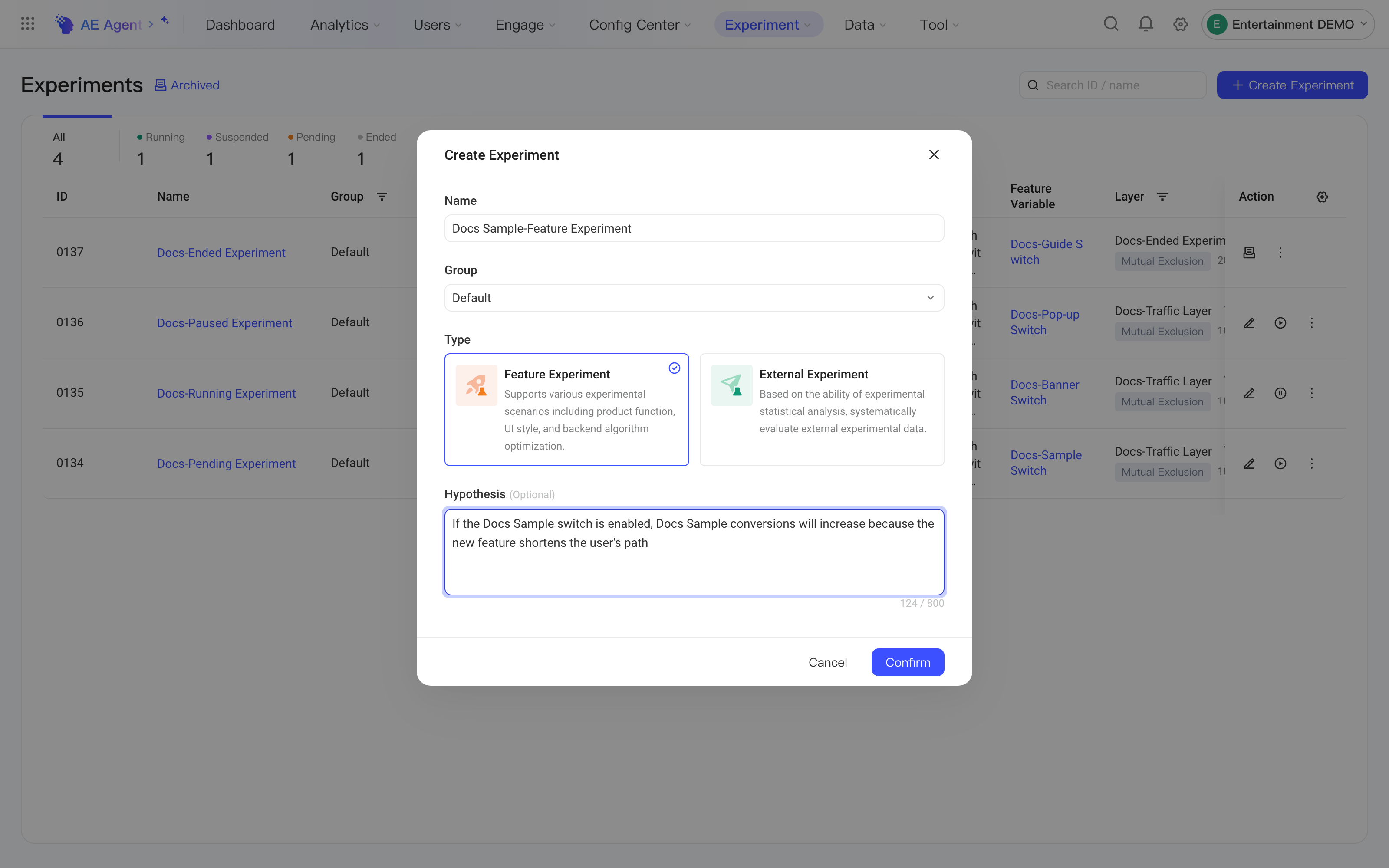Screen dimensions: 1389x868
Task: Open the Docs-Running Experiment link
Action: [226, 394]
